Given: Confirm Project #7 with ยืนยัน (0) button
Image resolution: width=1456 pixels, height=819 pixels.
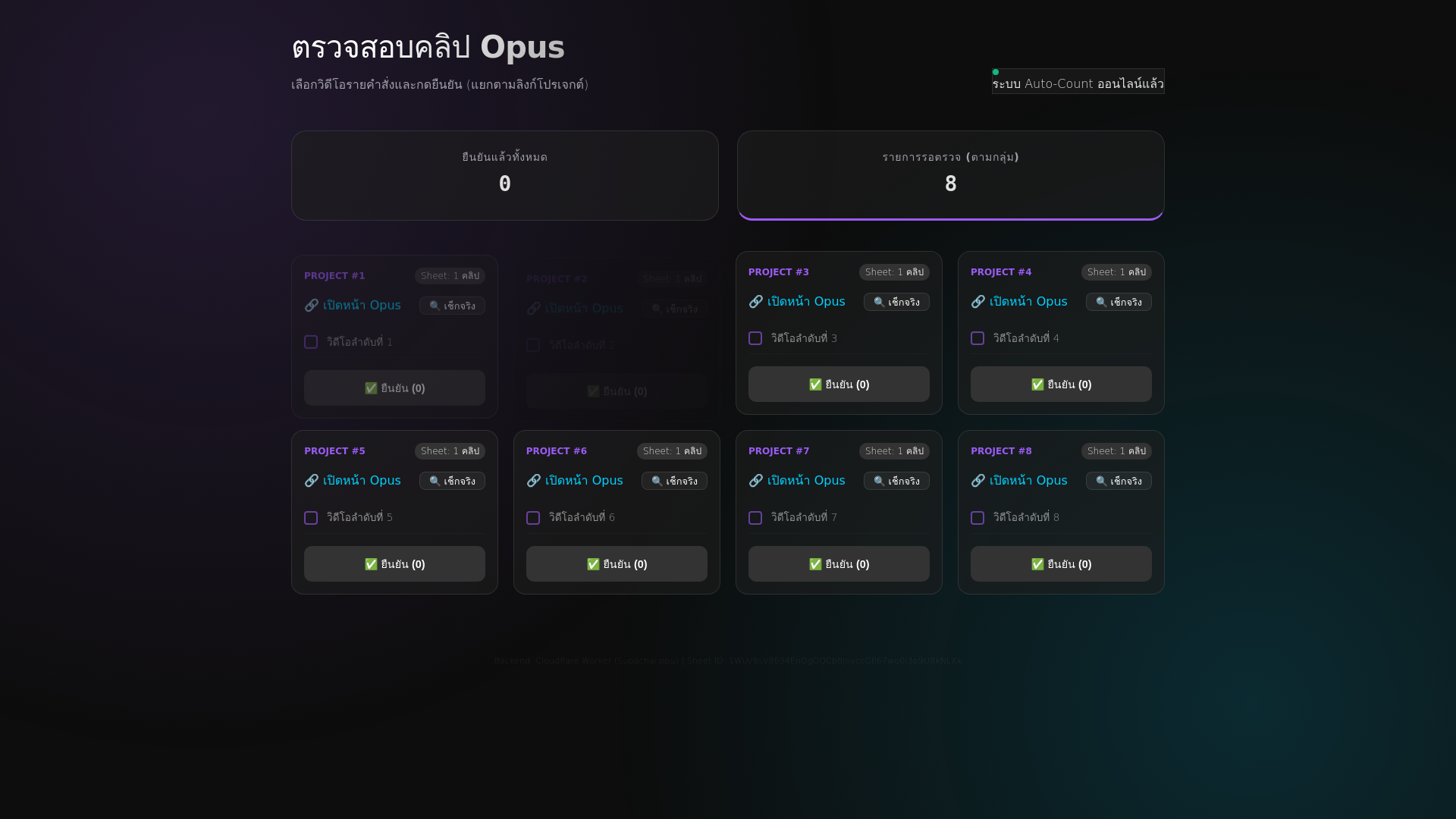Looking at the screenshot, I should tap(839, 564).
